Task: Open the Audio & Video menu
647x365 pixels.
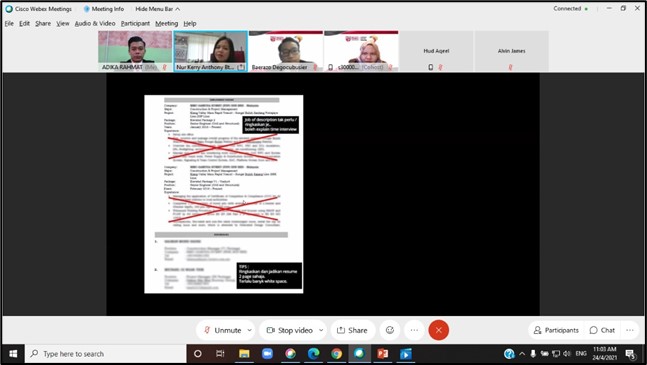Action: [95, 24]
